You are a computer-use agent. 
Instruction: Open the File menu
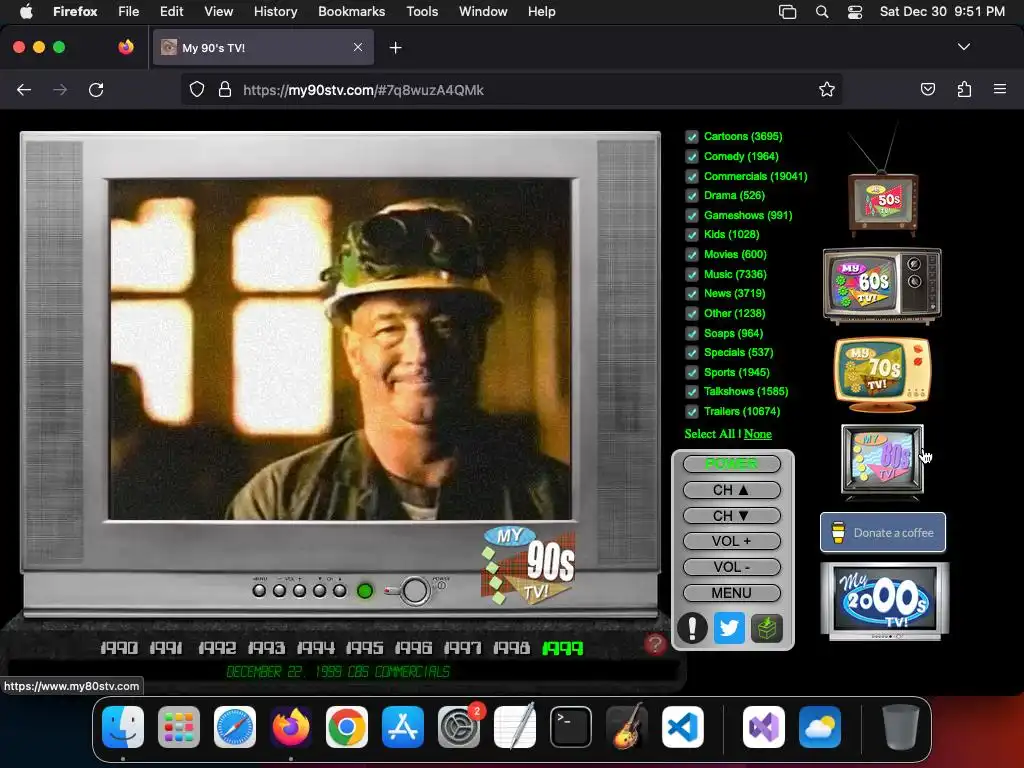(x=129, y=12)
